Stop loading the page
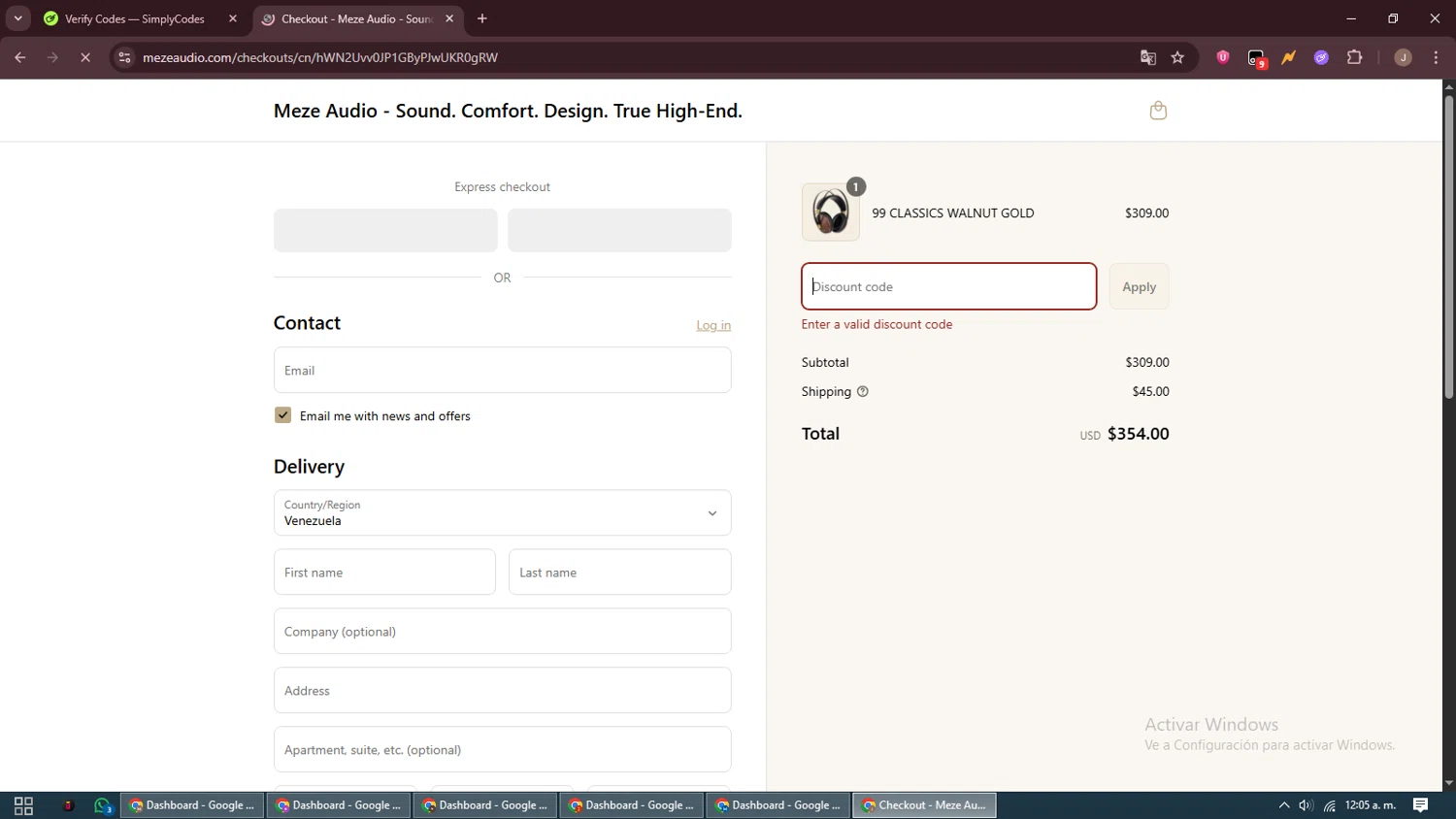The image size is (1456, 819). tap(85, 58)
